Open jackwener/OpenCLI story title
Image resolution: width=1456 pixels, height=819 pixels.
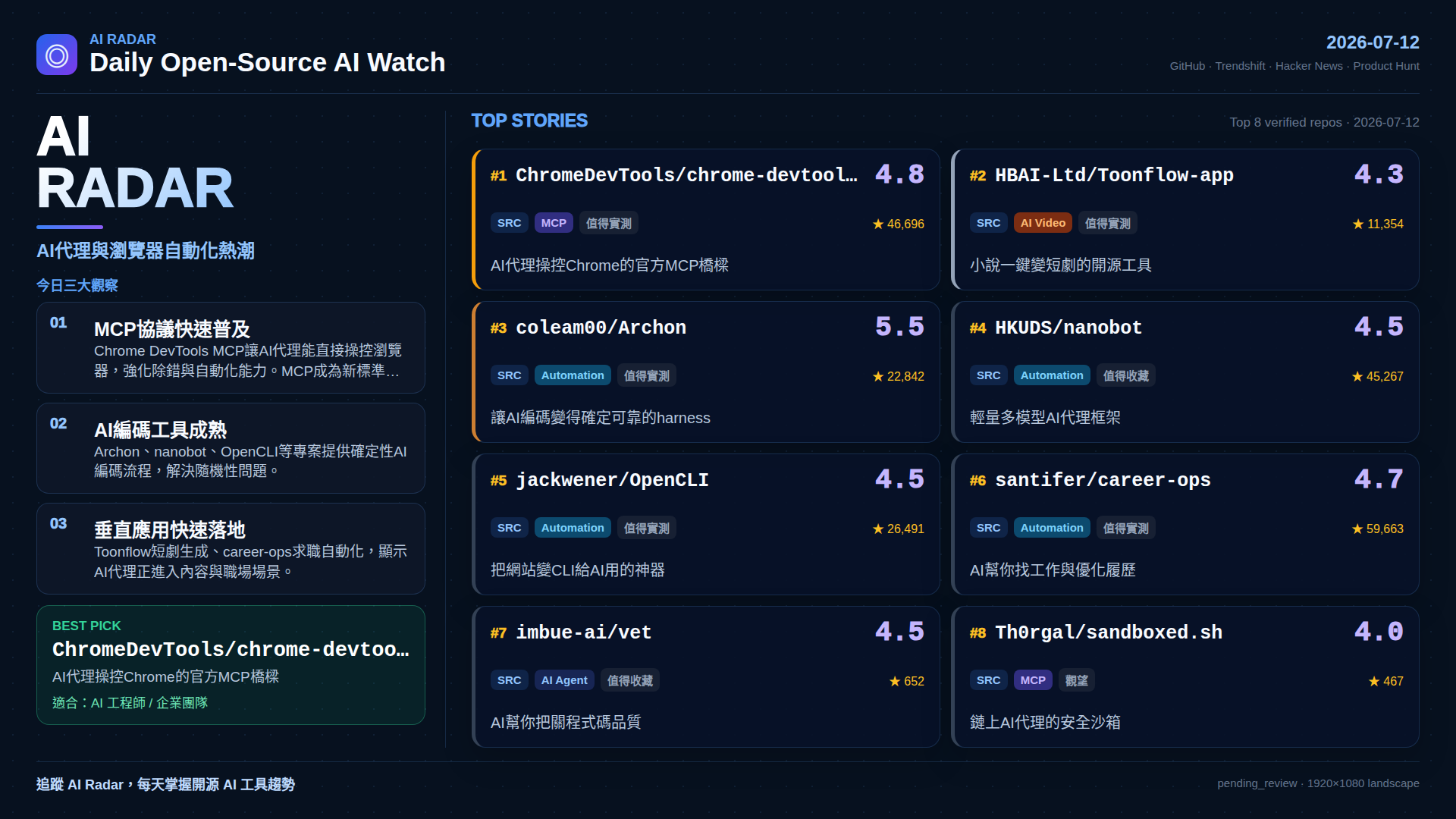[612, 480]
